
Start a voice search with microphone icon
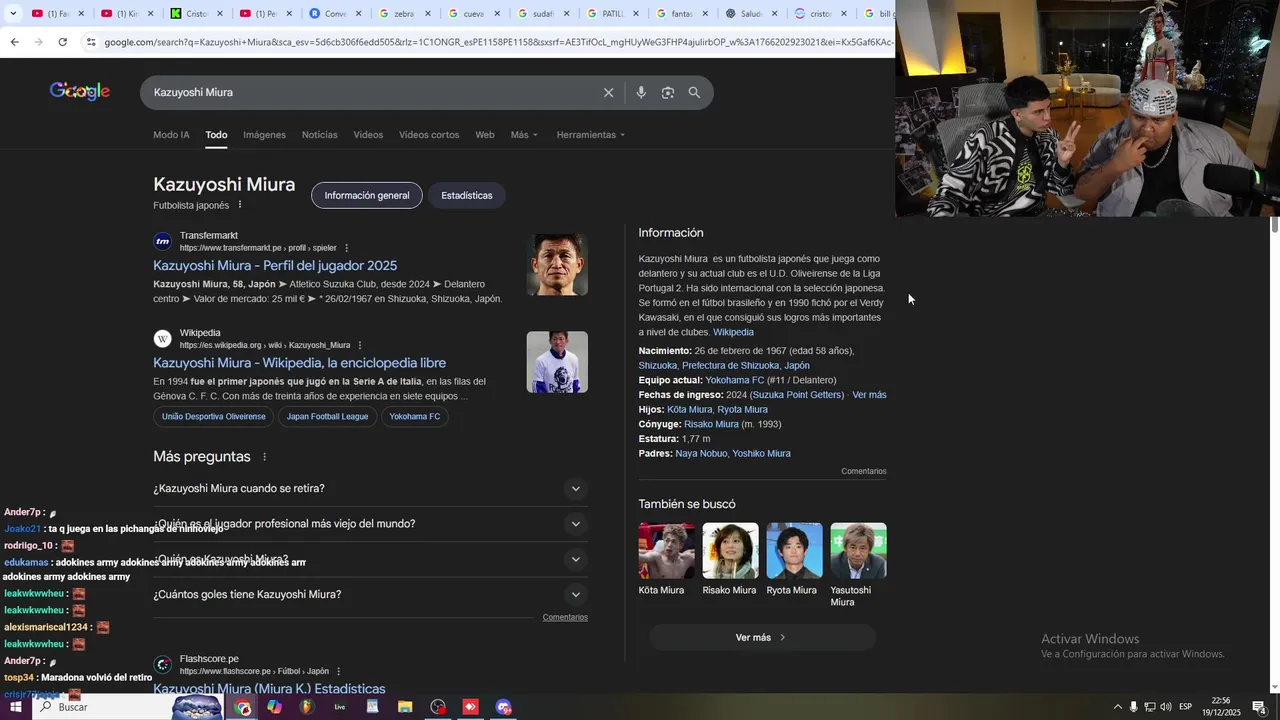coord(641,92)
